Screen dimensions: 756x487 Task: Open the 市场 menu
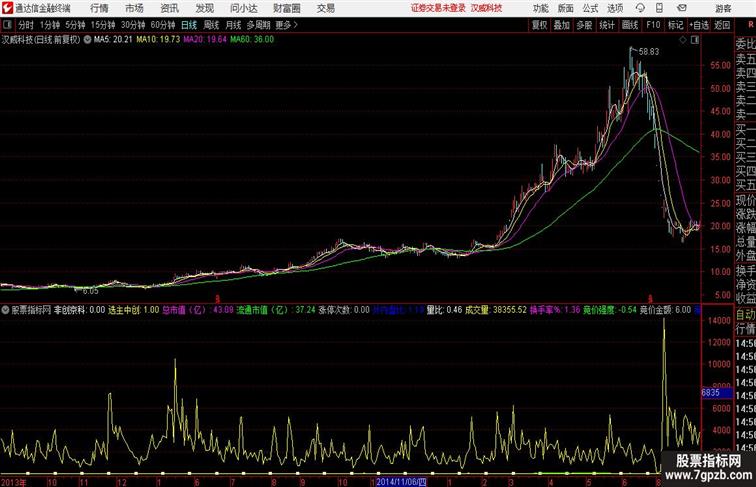[134, 8]
